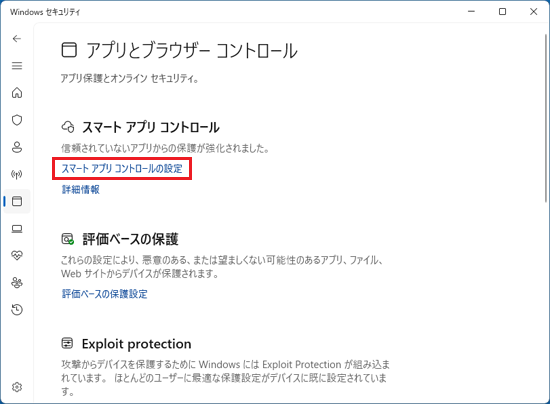Click the 評価ベースの保護 section icon
The height and width of the screenshot is (404, 550).
(x=68, y=239)
